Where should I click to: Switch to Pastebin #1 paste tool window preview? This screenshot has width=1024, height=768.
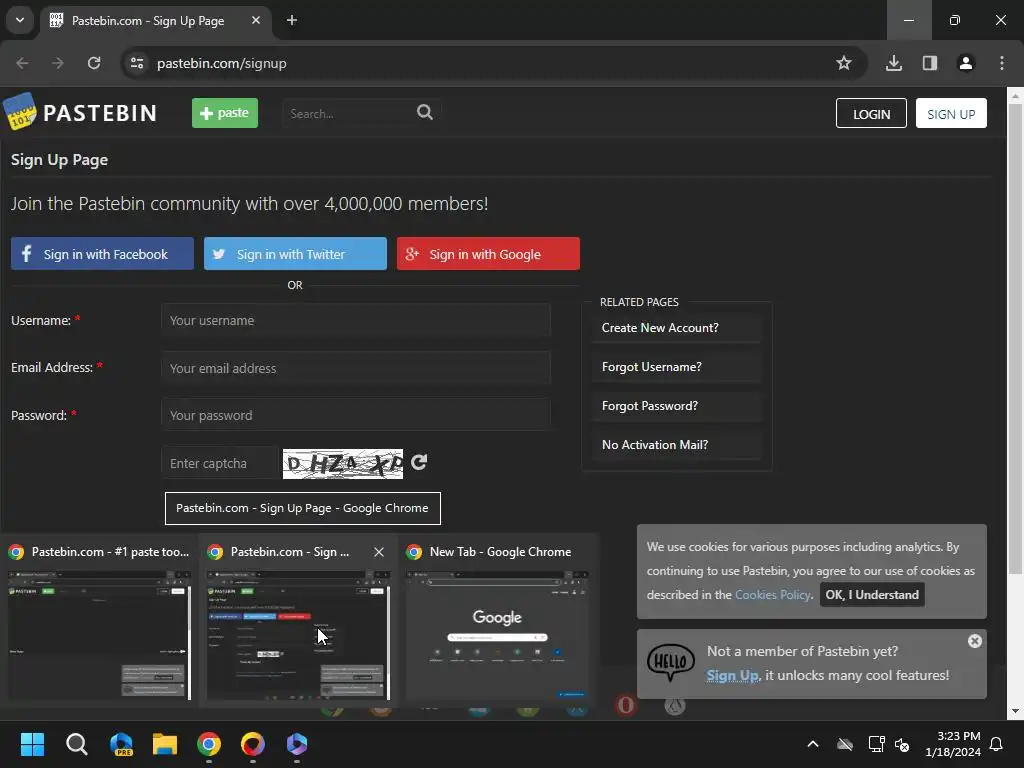coord(99,620)
